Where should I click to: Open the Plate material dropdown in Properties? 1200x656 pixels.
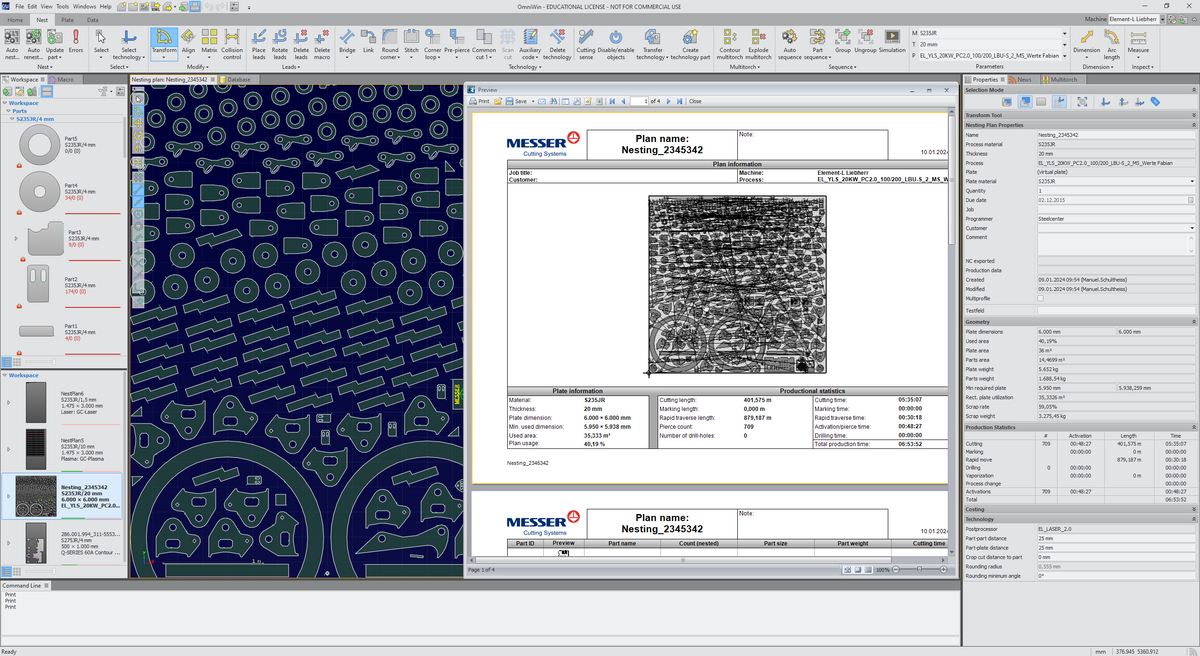(x=1193, y=181)
